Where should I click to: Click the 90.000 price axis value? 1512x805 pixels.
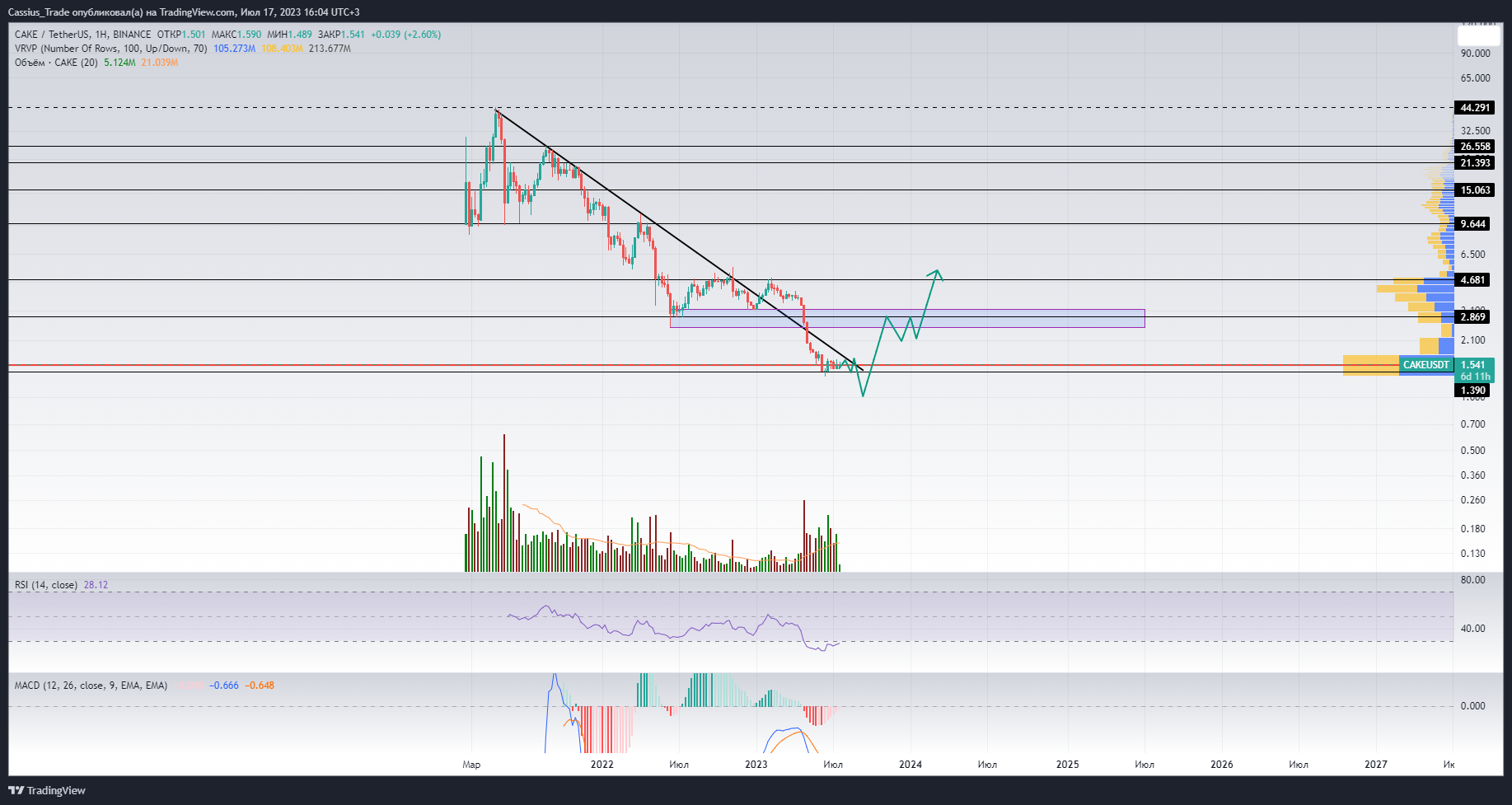(1475, 54)
